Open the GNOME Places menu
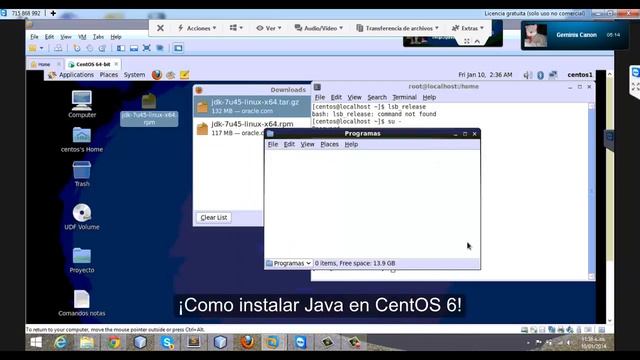Image resolution: width=640 pixels, height=360 pixels. tap(109, 75)
